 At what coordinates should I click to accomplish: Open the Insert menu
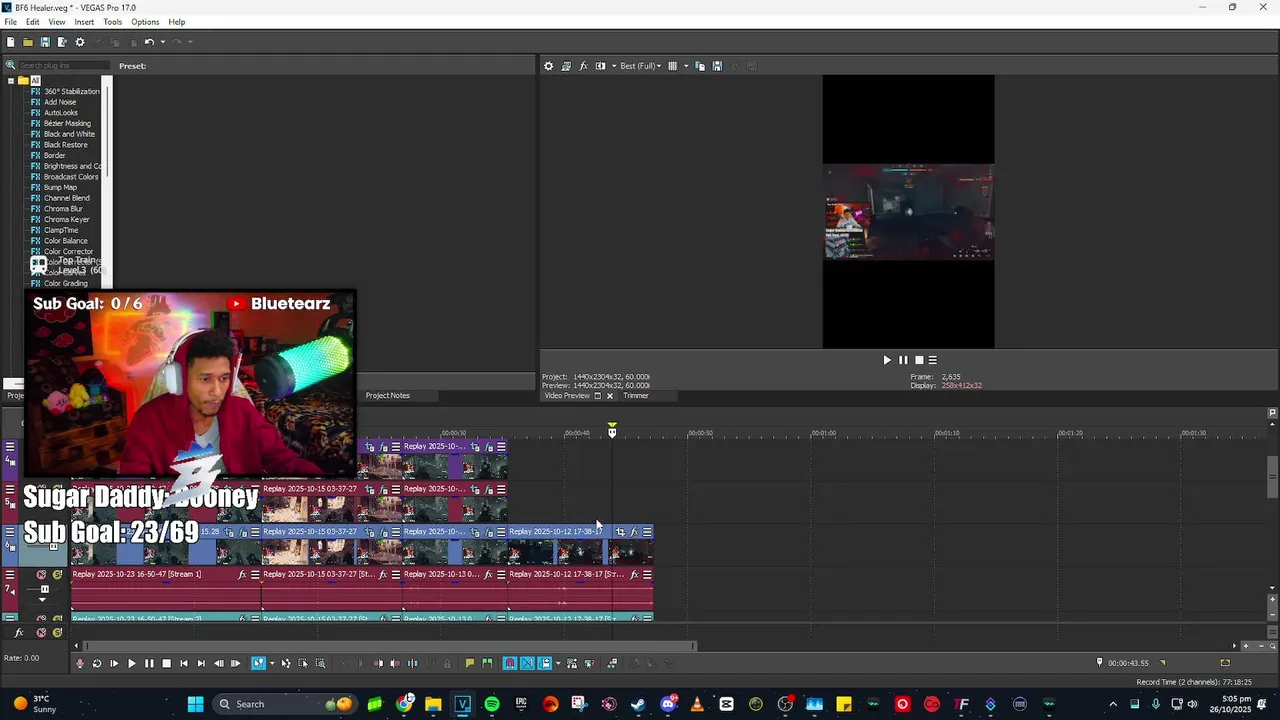click(x=84, y=22)
